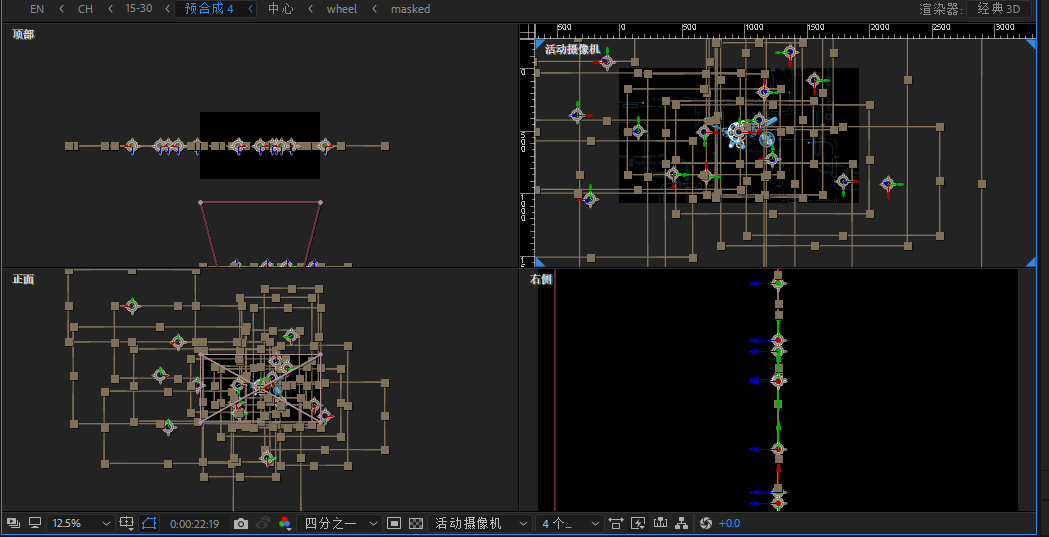Toggle the transparency grid checkerboard
The height and width of the screenshot is (537, 1049).
coord(416,523)
